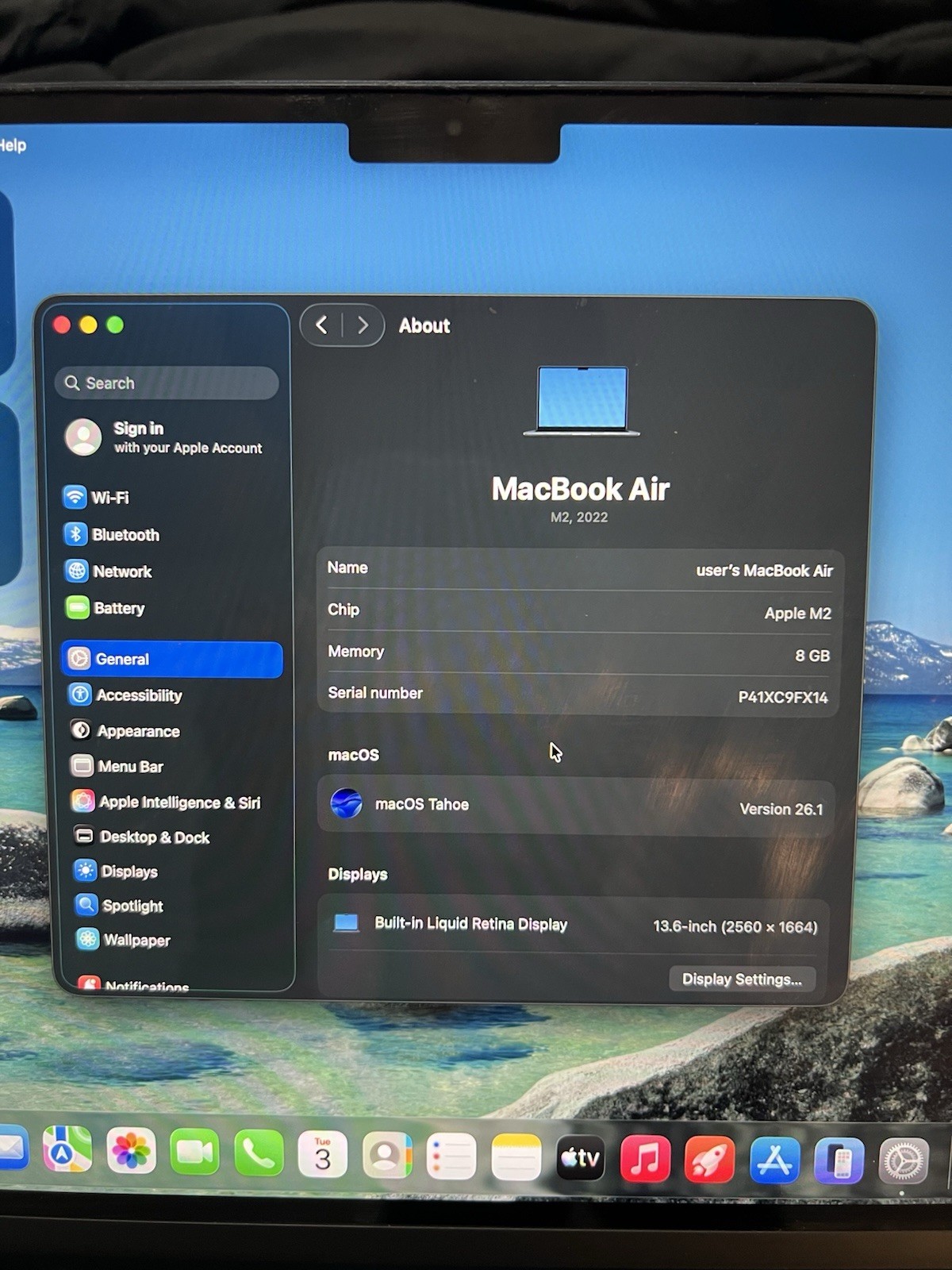Click the M2, 2022 model subtitle
This screenshot has height=1270, width=952.
(x=579, y=518)
